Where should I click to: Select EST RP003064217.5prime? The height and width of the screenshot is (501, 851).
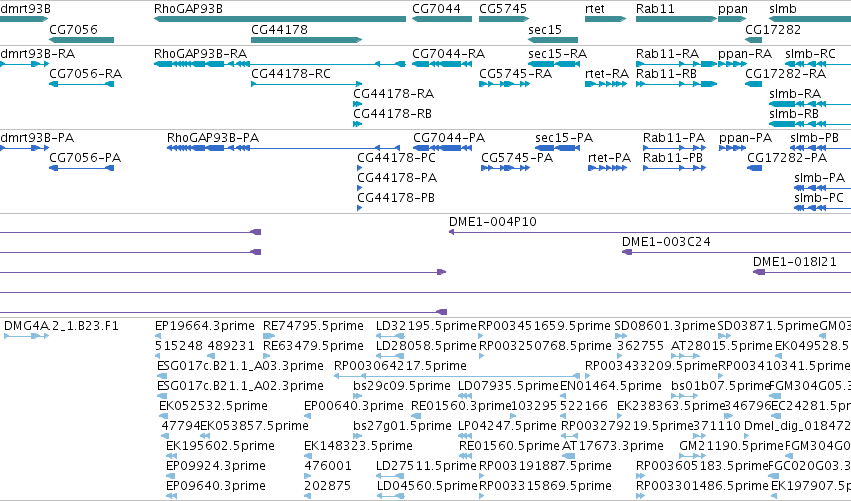[459, 376]
